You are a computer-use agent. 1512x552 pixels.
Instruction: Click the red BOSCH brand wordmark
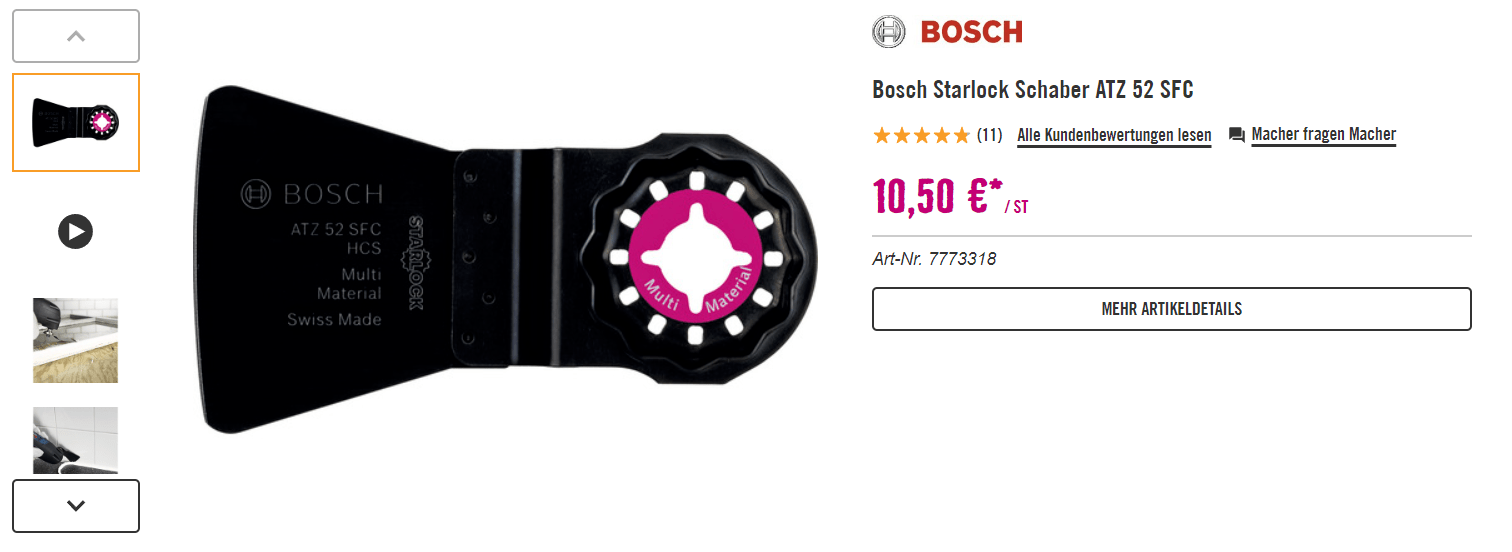[x=971, y=32]
